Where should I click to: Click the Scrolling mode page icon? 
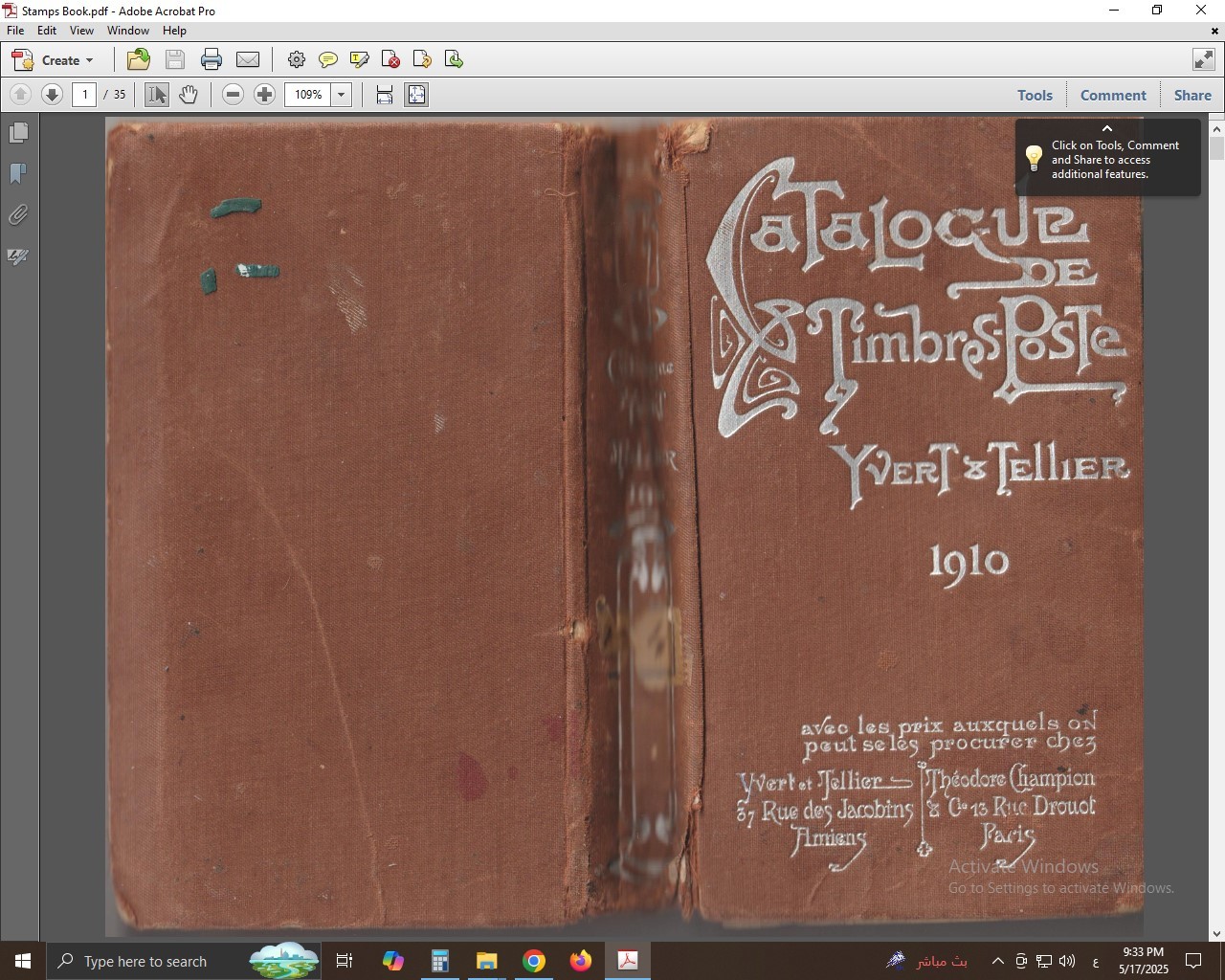tap(385, 94)
